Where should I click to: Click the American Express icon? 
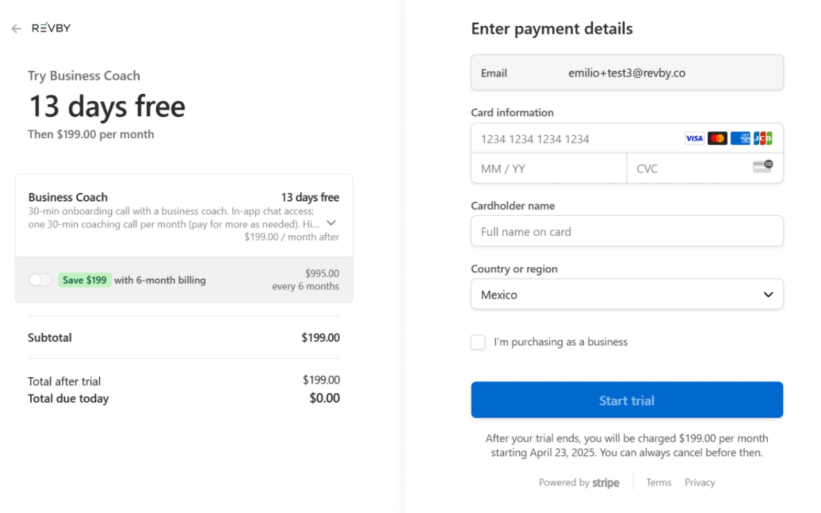(x=740, y=138)
